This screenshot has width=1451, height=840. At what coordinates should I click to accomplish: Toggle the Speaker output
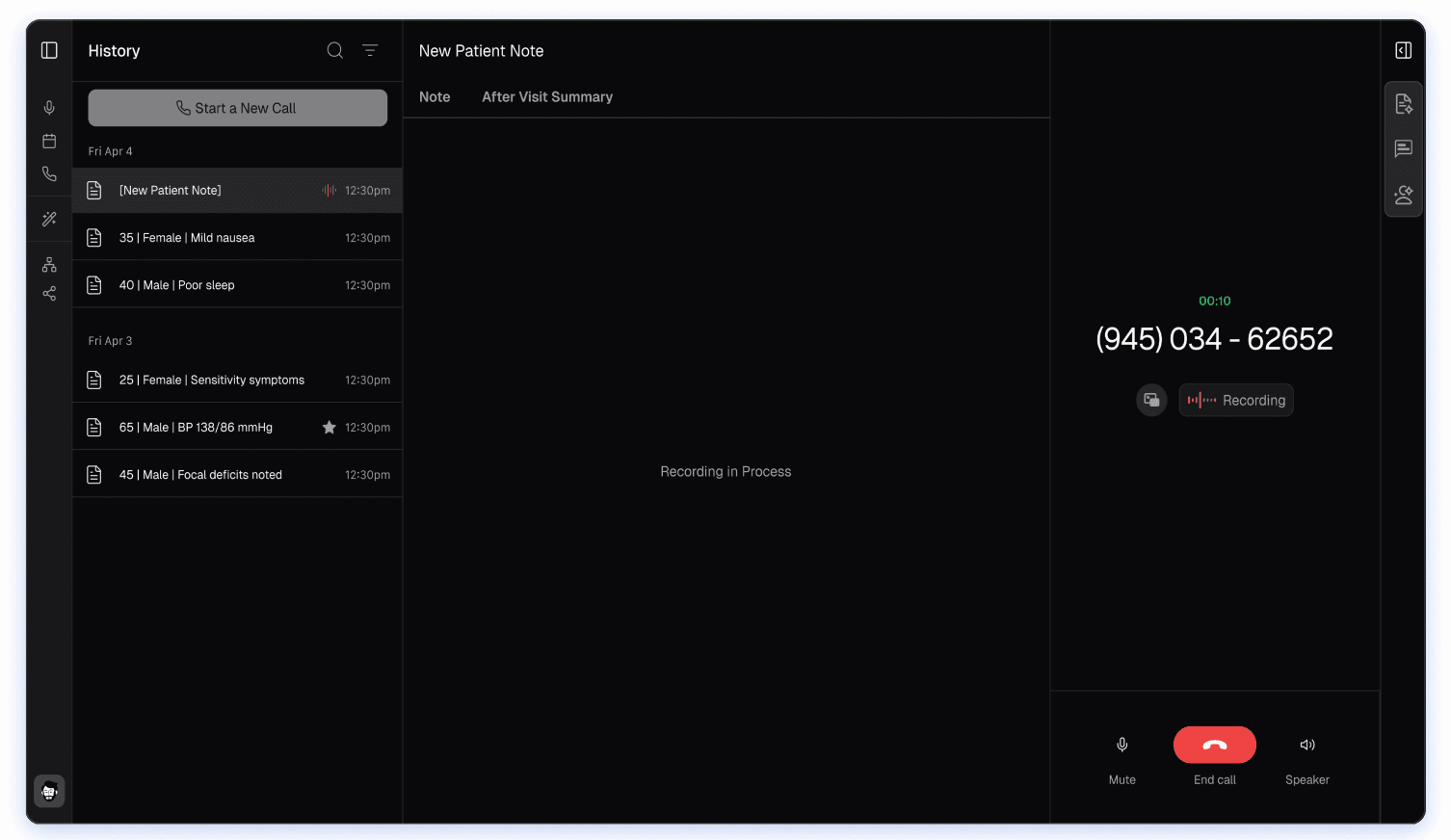tap(1307, 745)
